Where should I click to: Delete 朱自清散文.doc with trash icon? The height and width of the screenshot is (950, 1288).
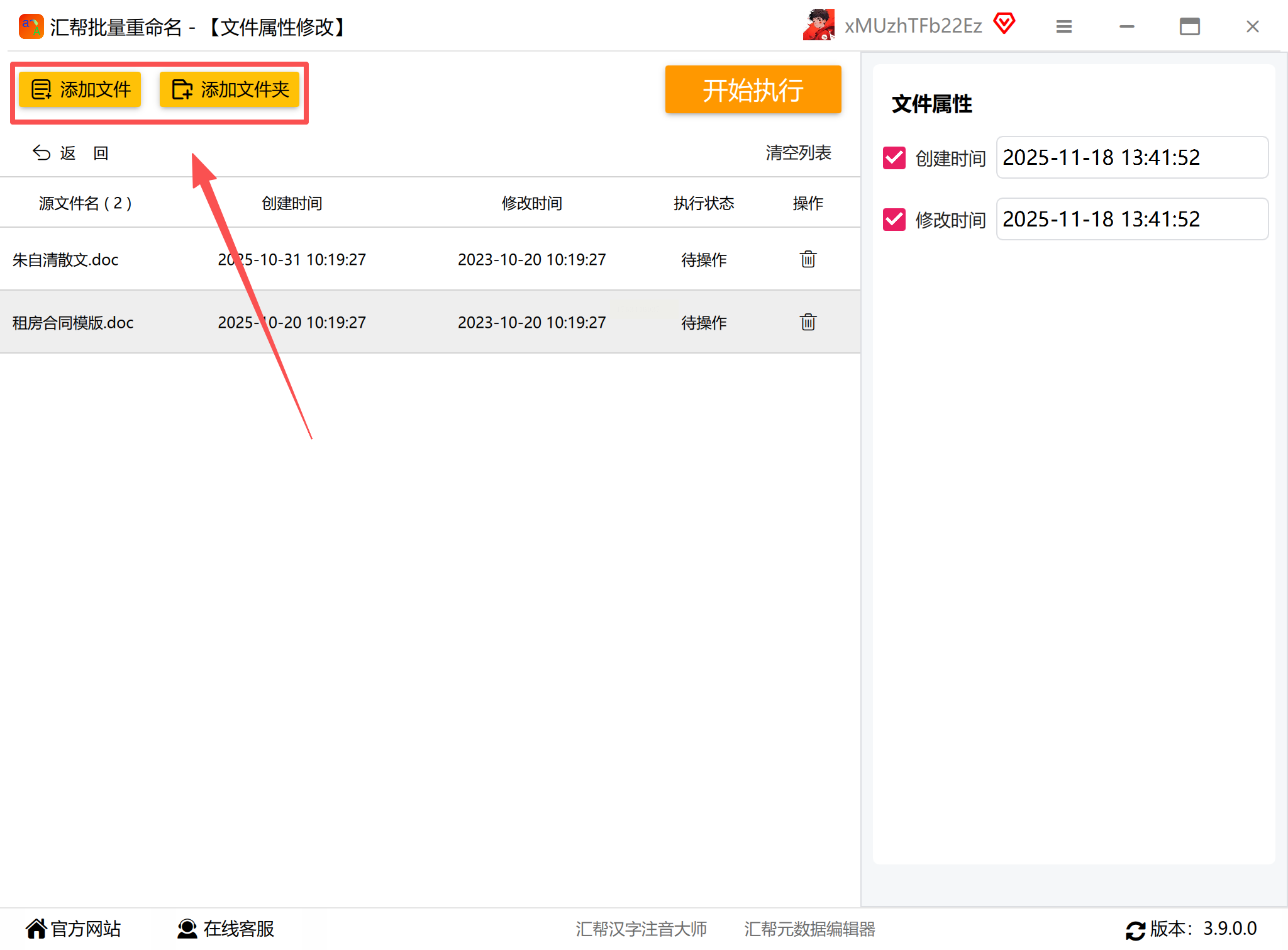tap(808, 259)
